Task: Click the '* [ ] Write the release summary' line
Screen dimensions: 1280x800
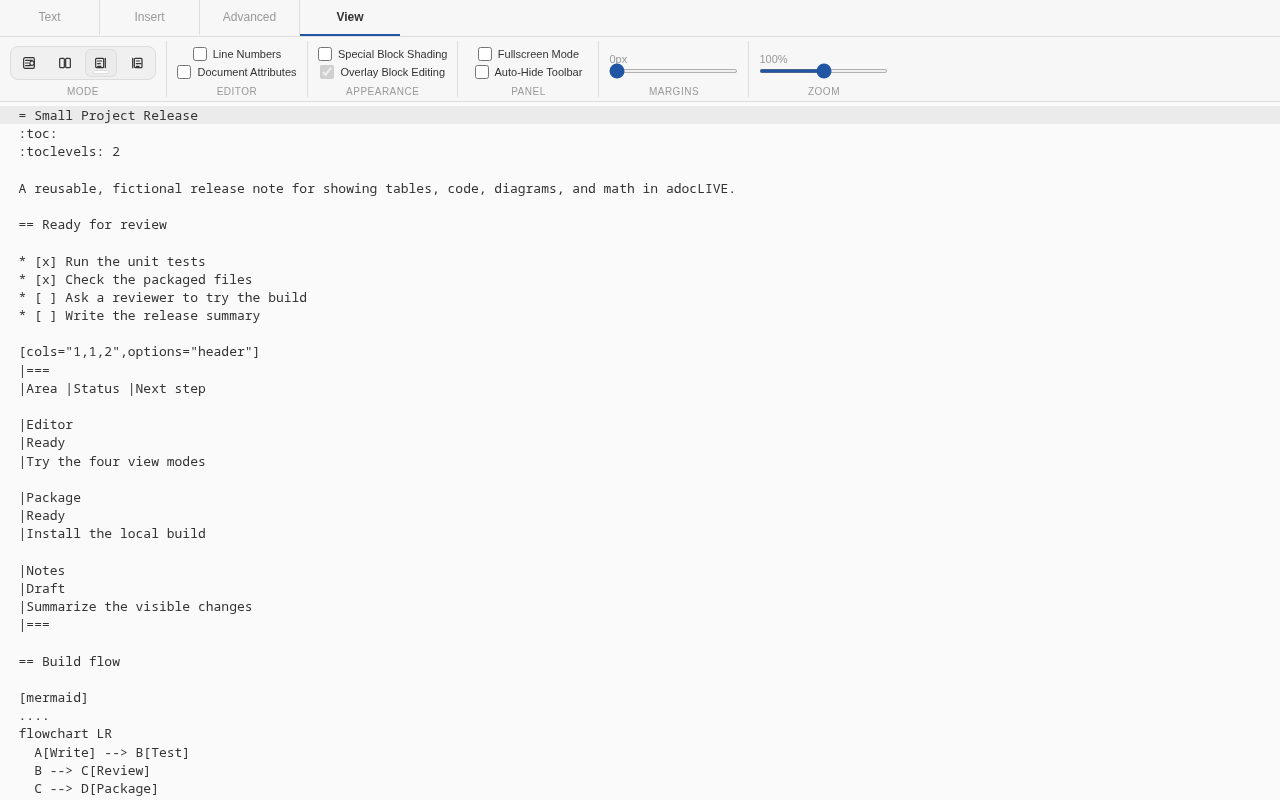Action: click(139, 315)
